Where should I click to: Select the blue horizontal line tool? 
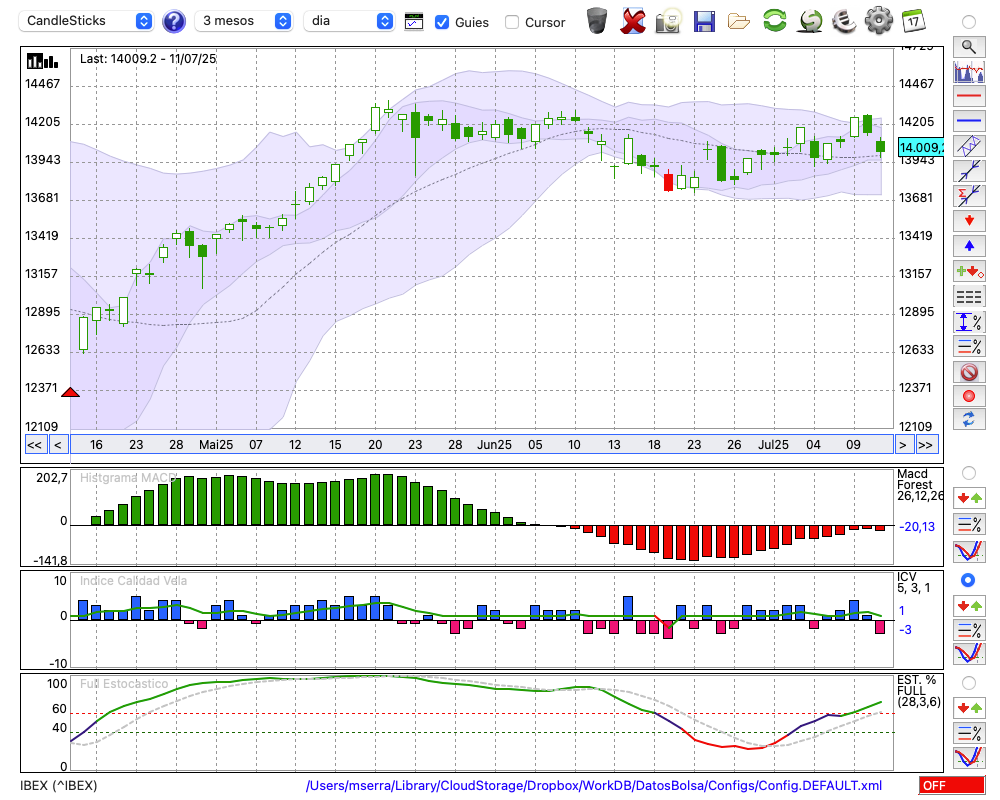[969, 121]
